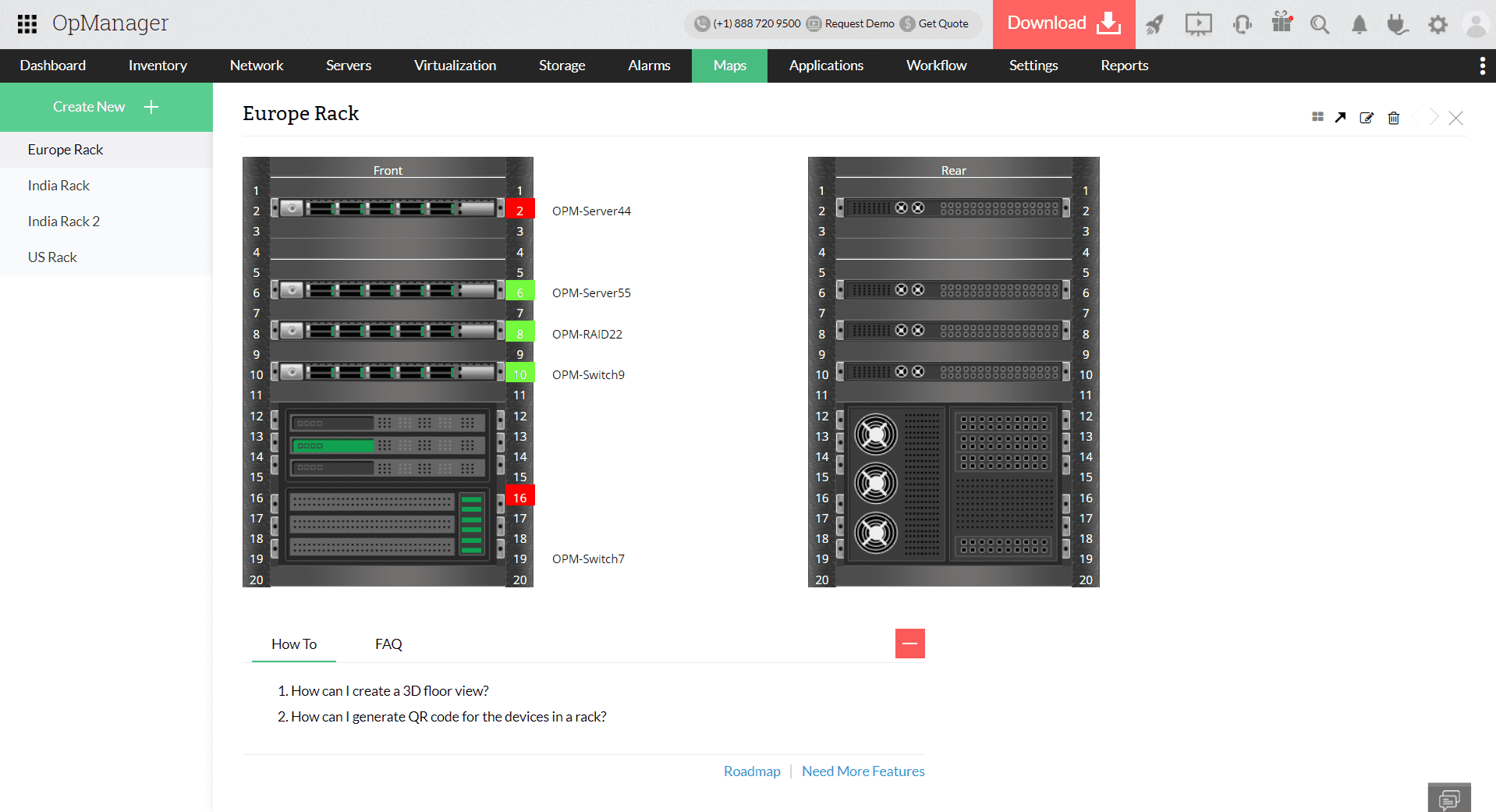
Task: Open the notifications bell
Action: click(x=1360, y=24)
